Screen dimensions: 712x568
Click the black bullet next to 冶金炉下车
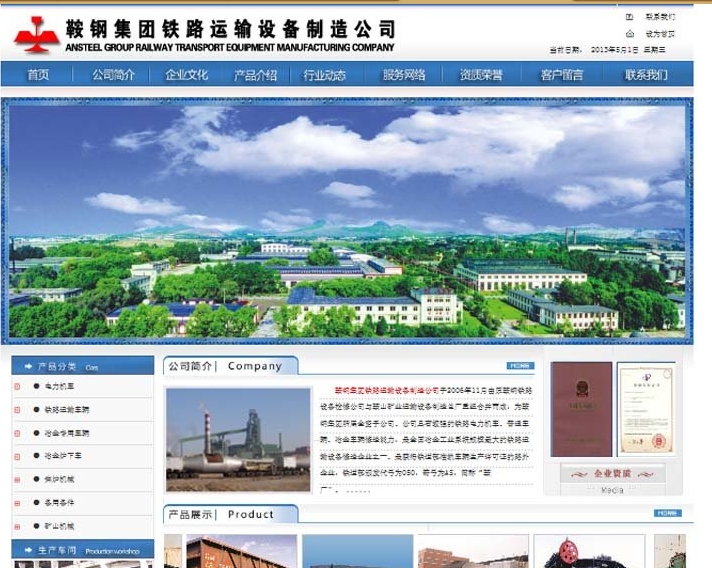36,455
